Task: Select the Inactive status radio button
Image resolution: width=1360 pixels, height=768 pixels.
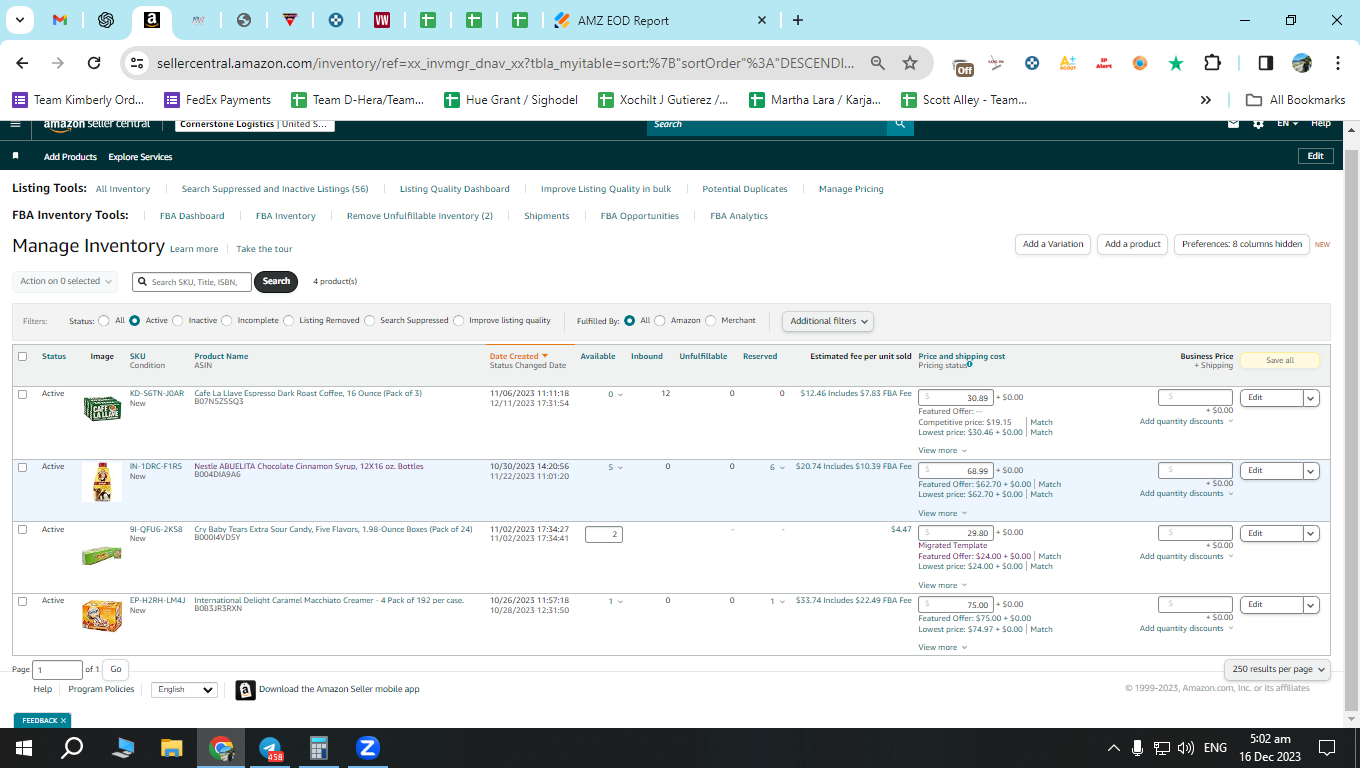Action: click(x=178, y=321)
